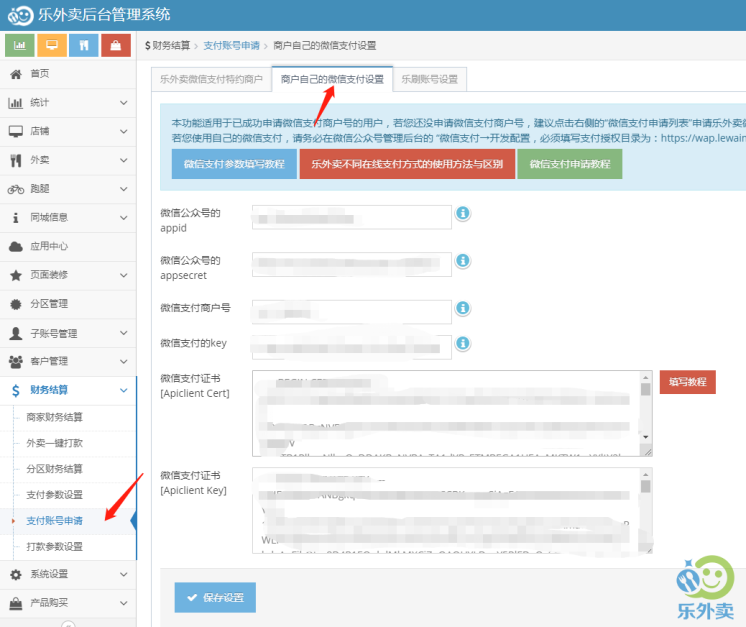The height and width of the screenshot is (627, 746).
Task: Expand the 页面装修 menu chevron
Action: tap(124, 275)
